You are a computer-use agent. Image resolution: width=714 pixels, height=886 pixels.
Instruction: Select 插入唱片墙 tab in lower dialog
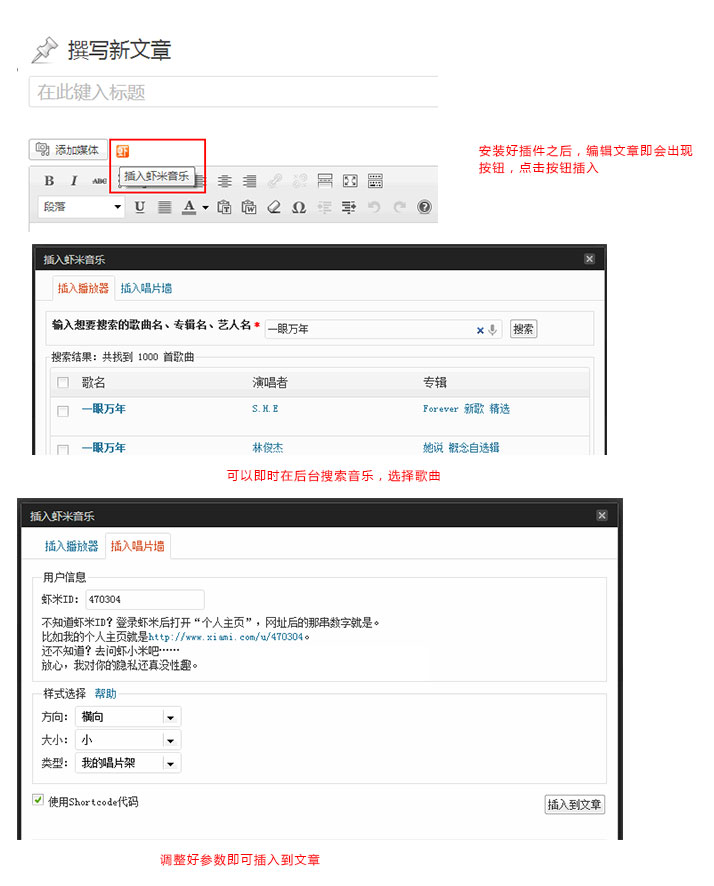coord(138,546)
